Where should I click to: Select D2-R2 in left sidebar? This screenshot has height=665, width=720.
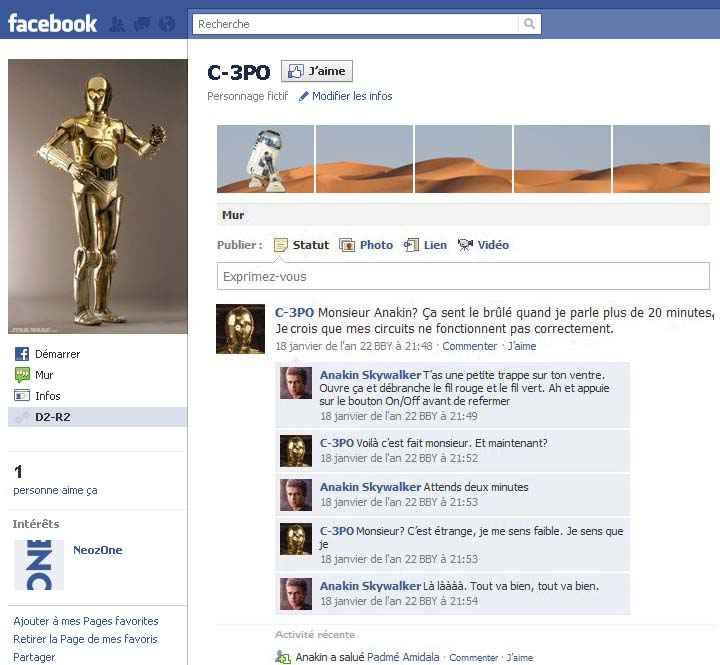click(x=97, y=417)
